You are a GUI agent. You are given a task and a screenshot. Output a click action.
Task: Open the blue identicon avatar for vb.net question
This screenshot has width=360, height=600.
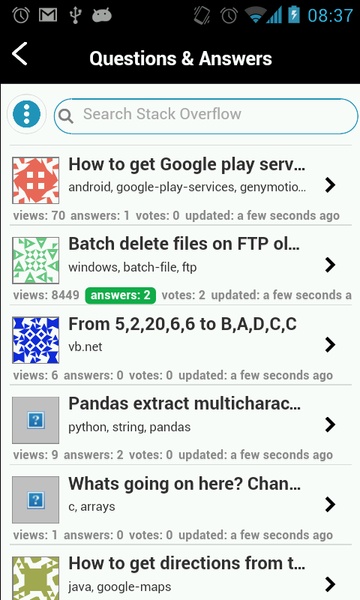[36, 340]
